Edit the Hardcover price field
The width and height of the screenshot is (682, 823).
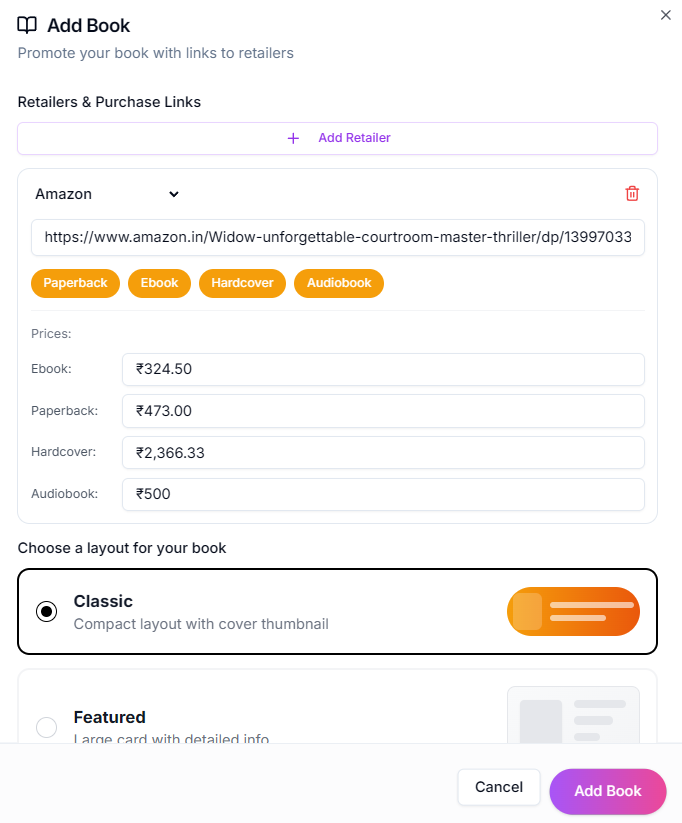pyautogui.click(x=383, y=453)
